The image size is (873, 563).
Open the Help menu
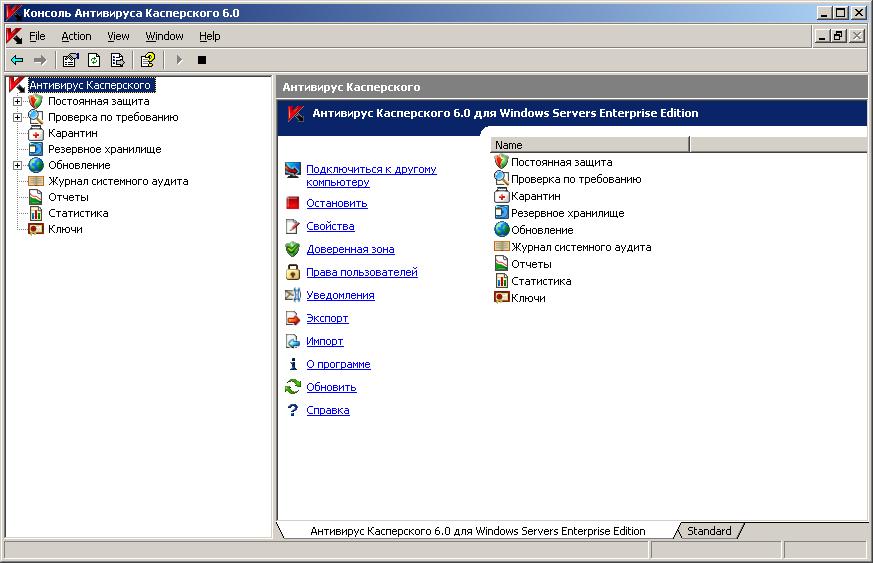(210, 36)
